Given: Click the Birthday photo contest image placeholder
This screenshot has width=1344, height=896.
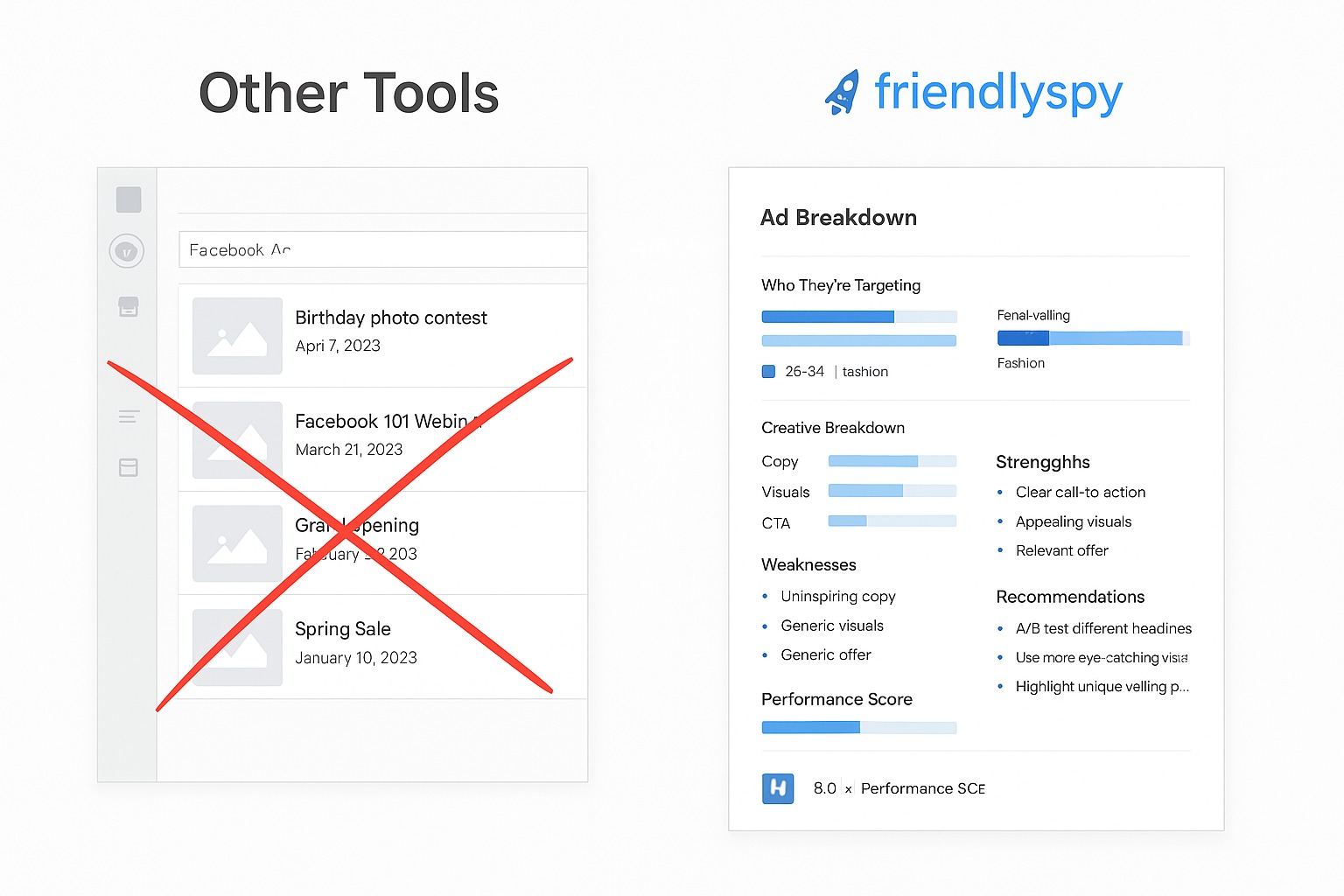Looking at the screenshot, I should pyautogui.click(x=237, y=336).
